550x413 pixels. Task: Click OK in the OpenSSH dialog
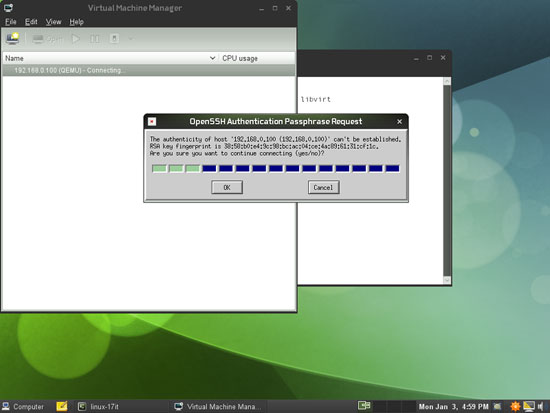(x=227, y=187)
